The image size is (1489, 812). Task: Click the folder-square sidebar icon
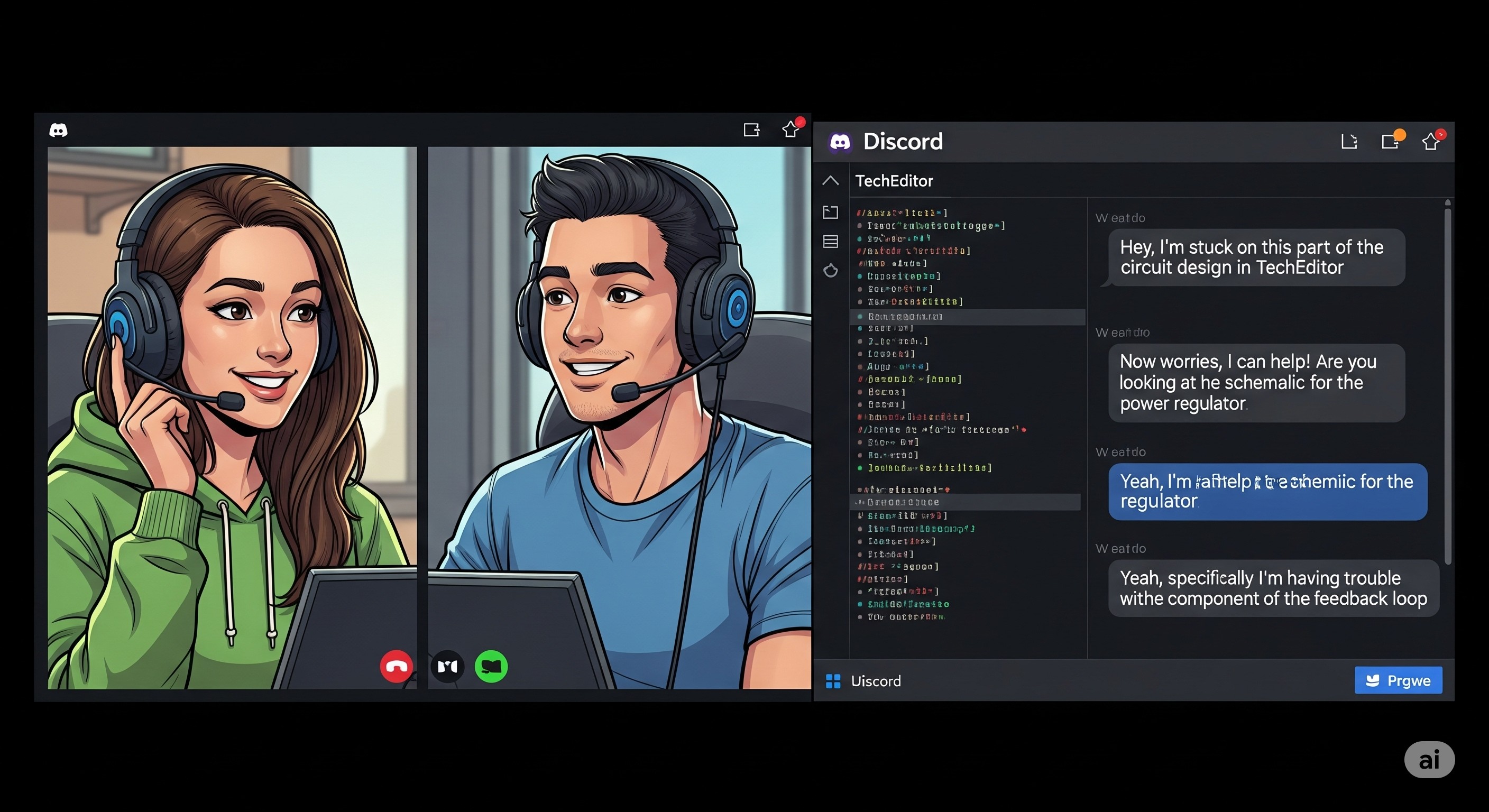point(831,212)
